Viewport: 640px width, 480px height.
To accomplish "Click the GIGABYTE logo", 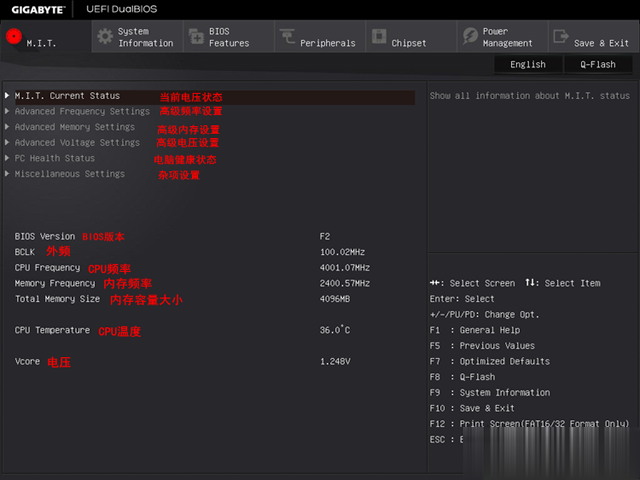I will click(x=38, y=9).
